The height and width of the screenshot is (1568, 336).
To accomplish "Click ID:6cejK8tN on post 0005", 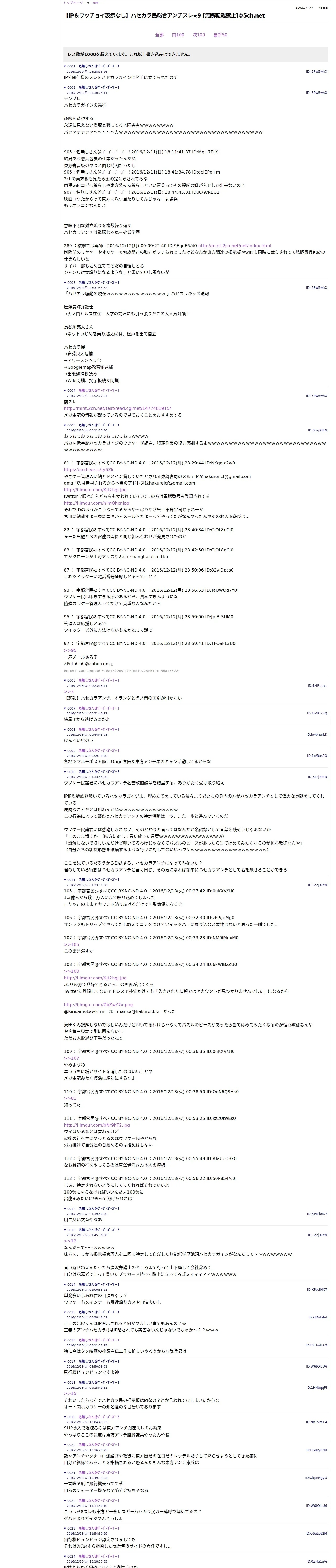I will coord(317,430).
